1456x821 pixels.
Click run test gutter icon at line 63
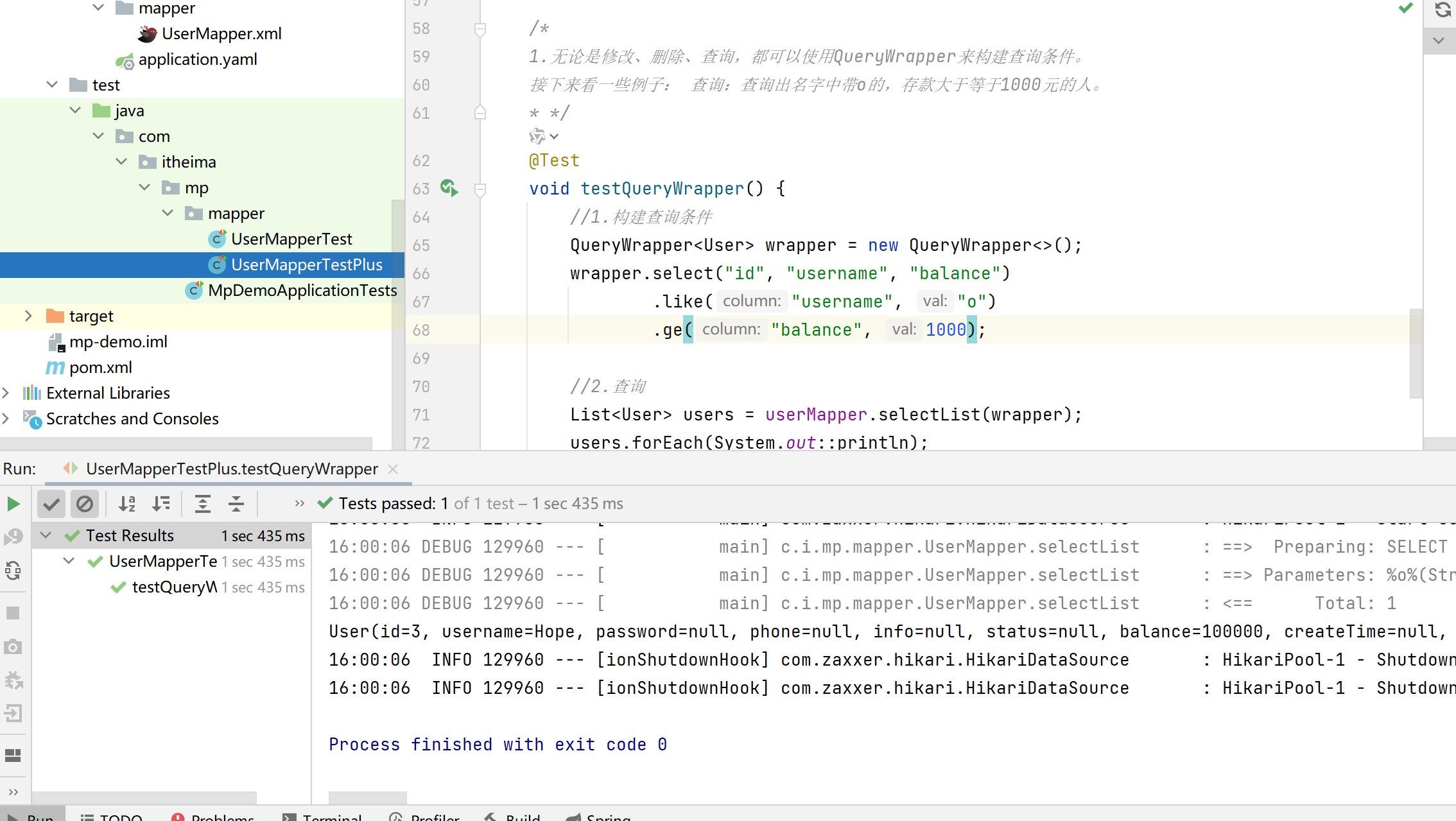coord(449,188)
